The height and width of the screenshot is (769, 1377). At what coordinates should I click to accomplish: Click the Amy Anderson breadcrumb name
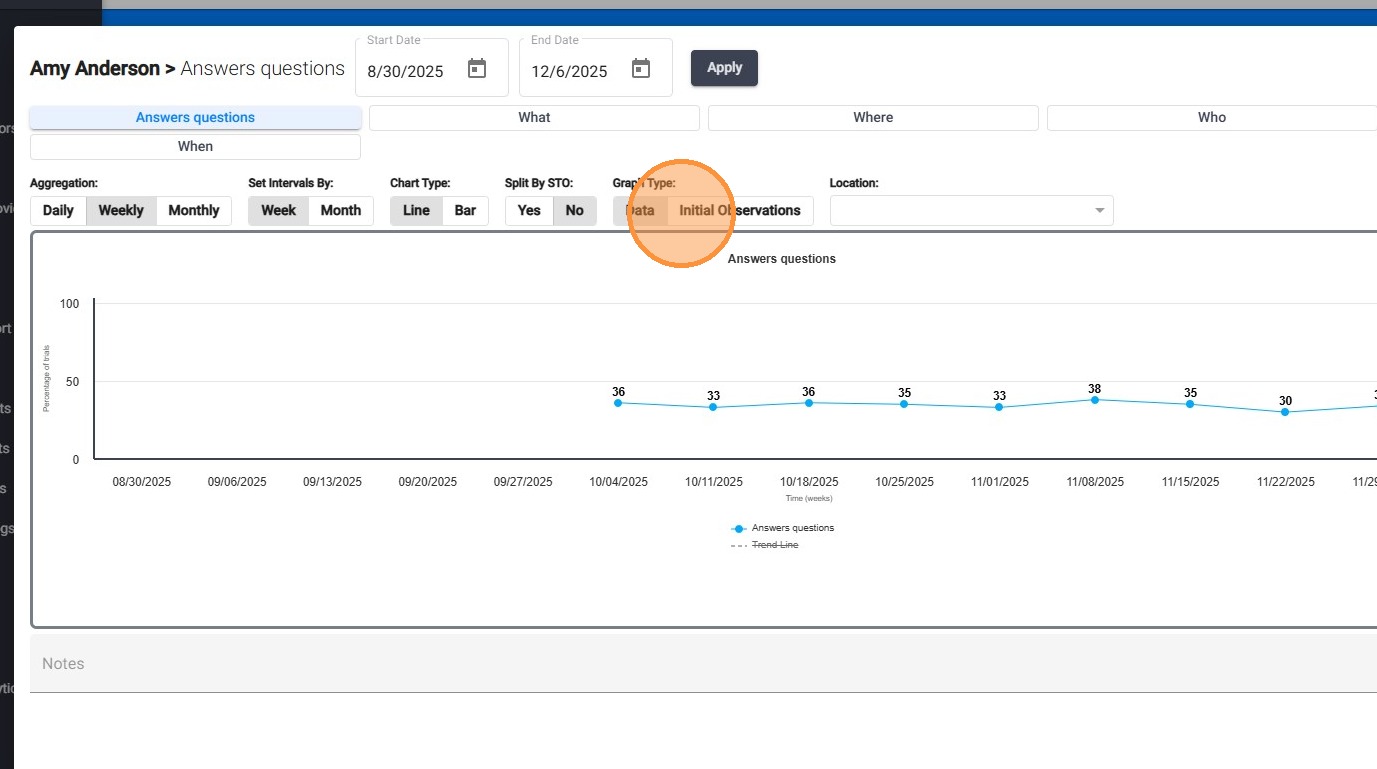pos(94,69)
